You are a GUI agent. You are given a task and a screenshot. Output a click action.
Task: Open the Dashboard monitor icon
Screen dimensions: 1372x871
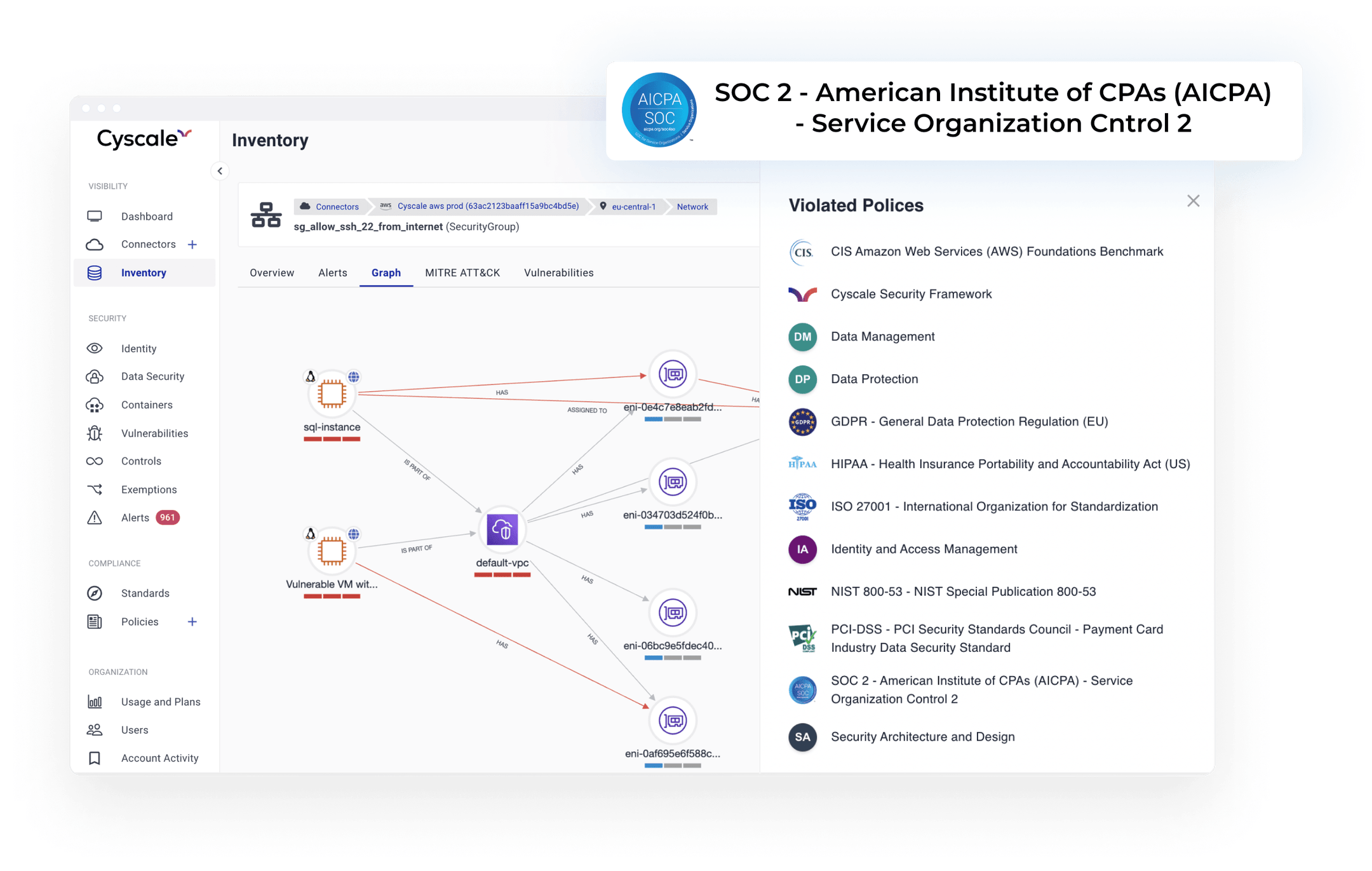point(95,216)
